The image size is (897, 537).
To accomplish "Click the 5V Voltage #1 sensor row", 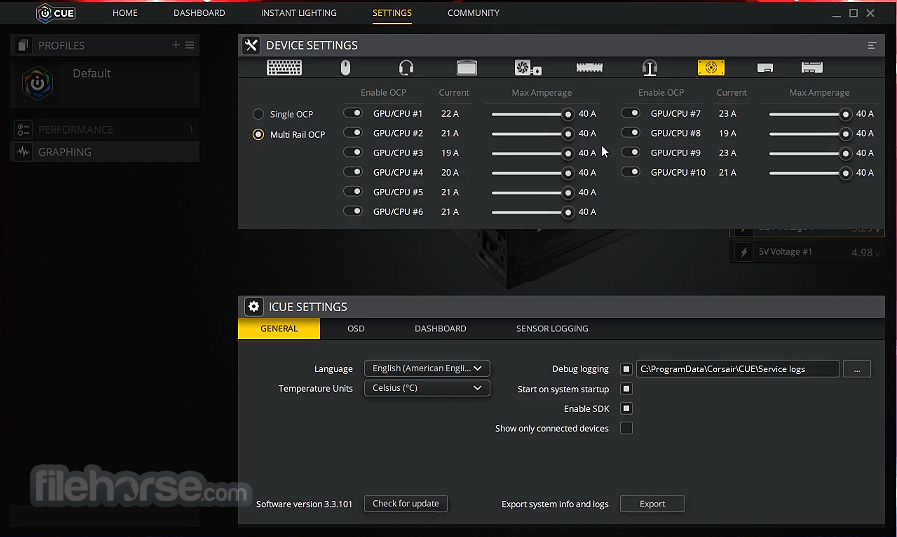I will pyautogui.click(x=808, y=252).
